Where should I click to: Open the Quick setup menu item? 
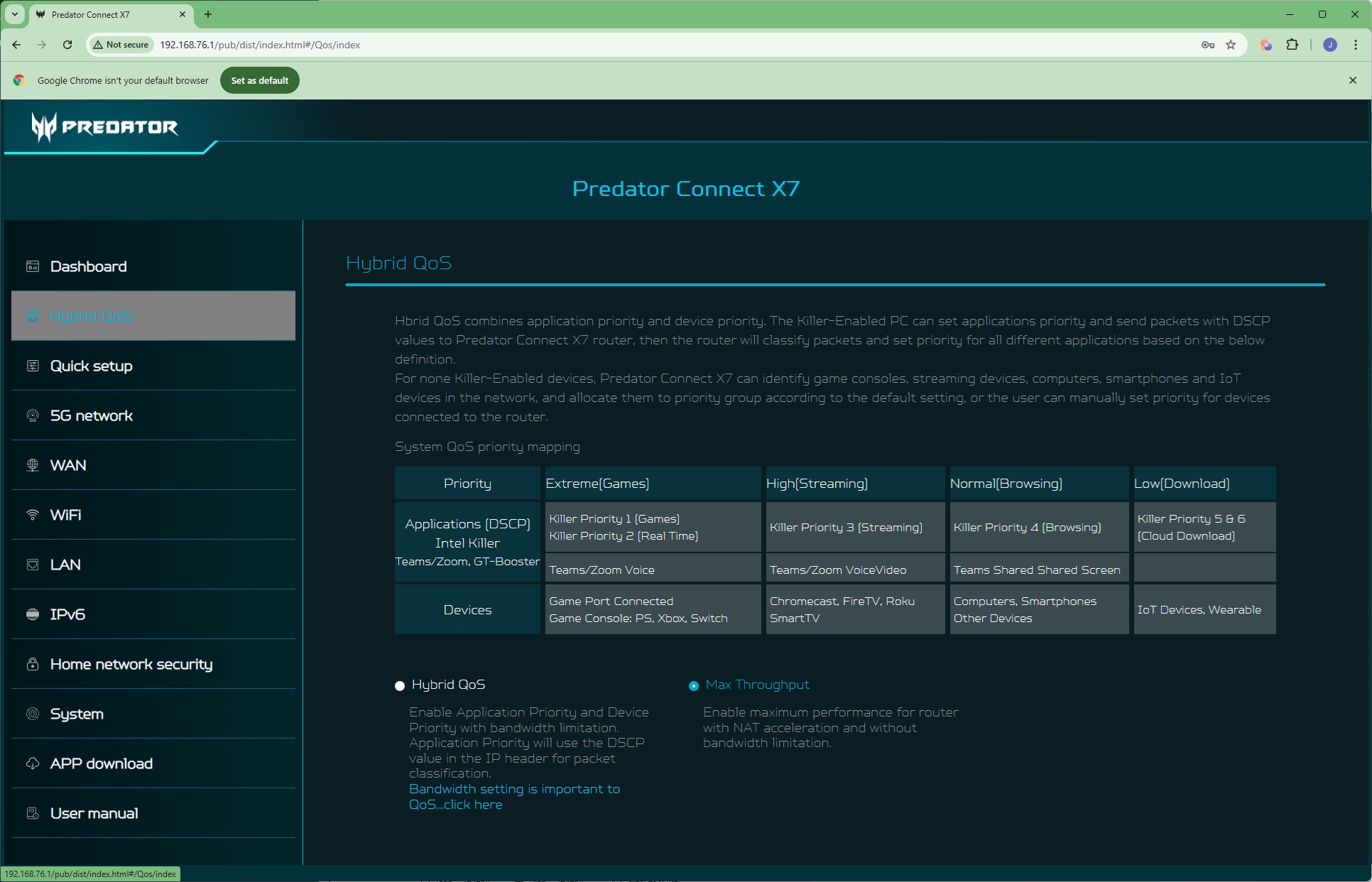(x=91, y=366)
